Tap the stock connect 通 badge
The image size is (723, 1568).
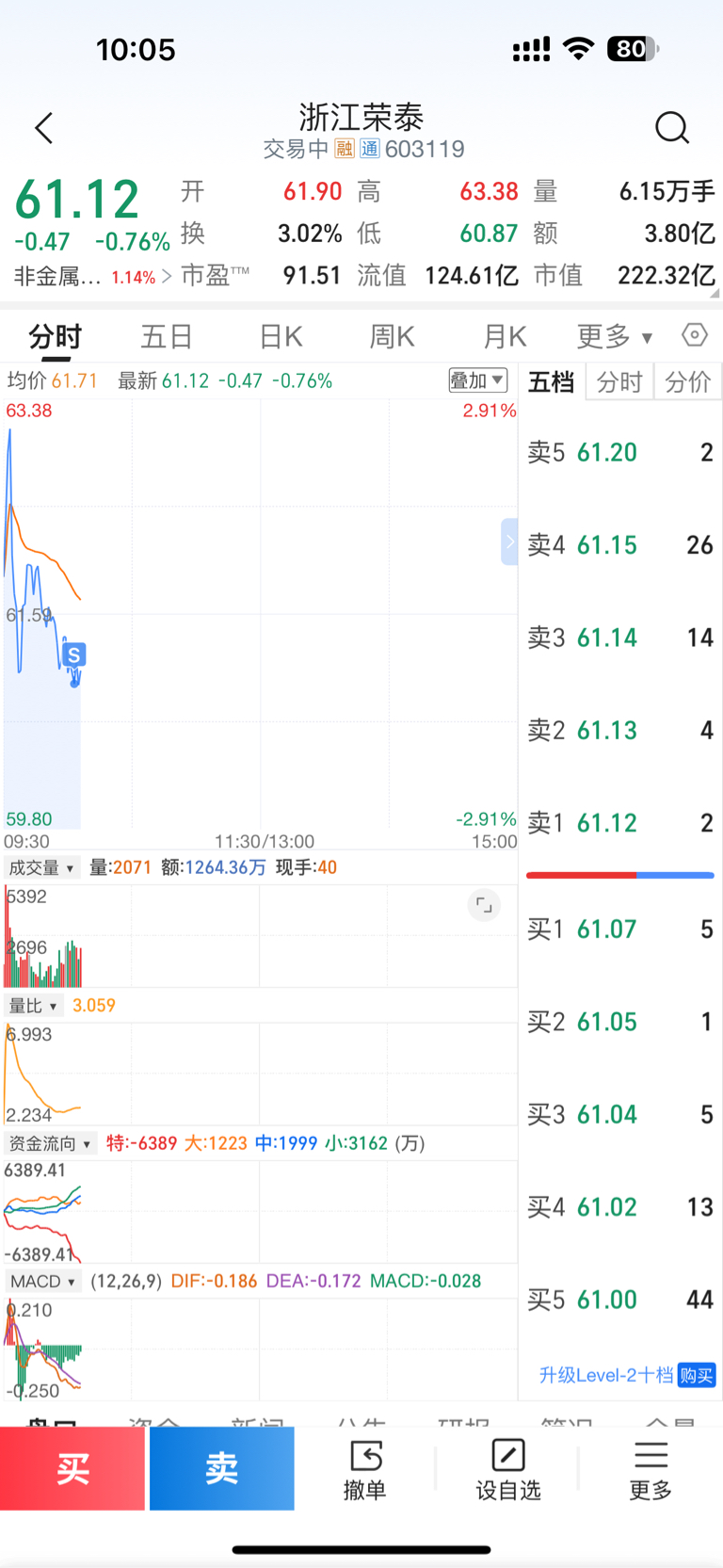click(x=369, y=149)
